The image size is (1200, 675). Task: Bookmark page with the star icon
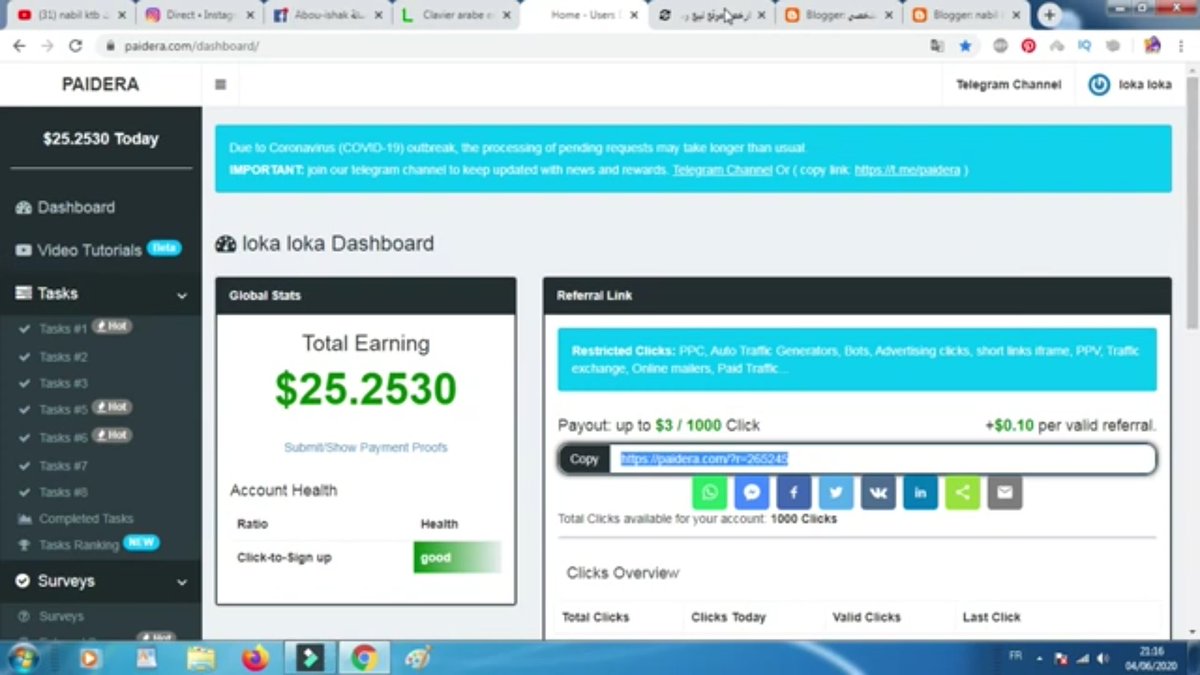[x=965, y=46]
